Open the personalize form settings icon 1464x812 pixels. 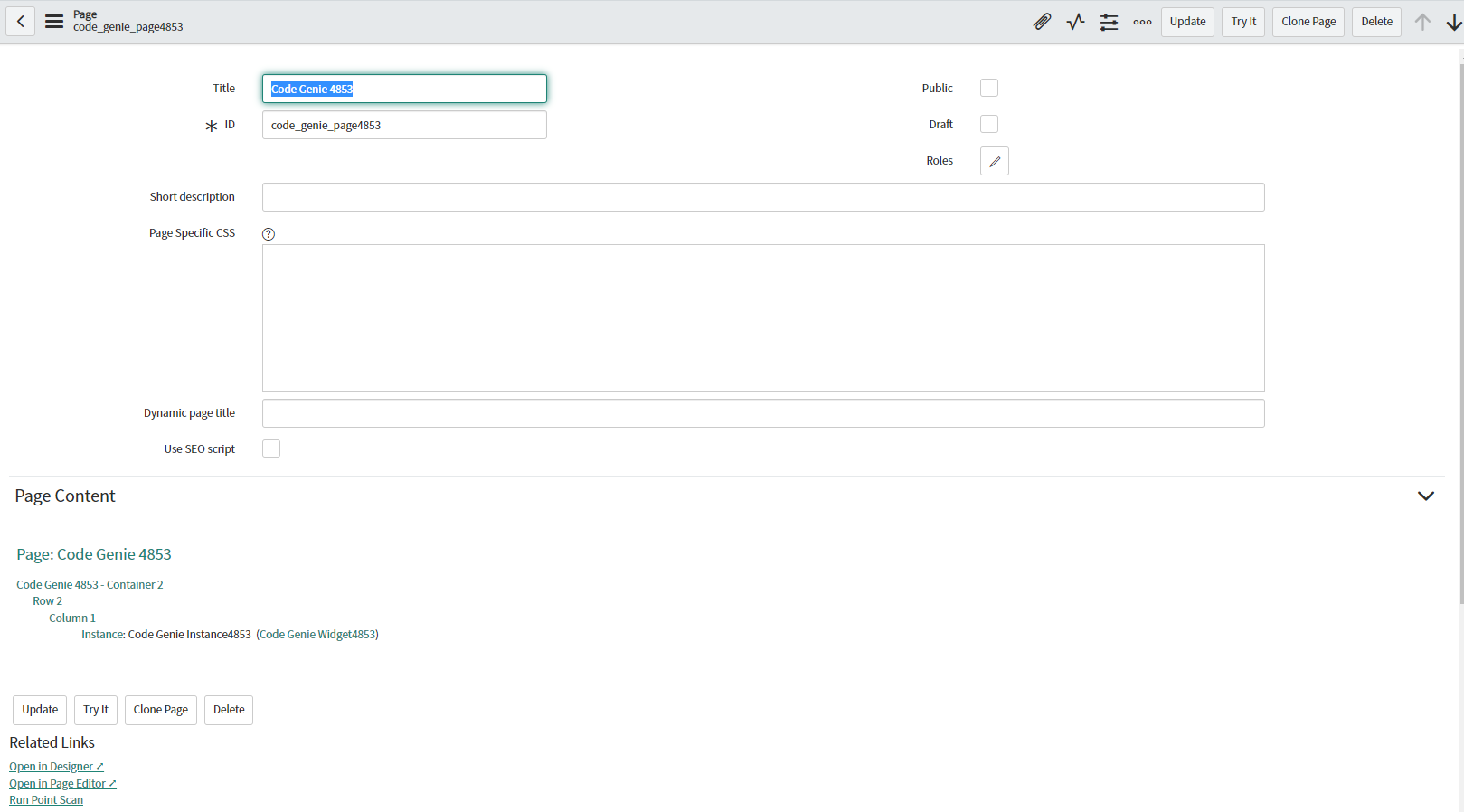pyautogui.click(x=1109, y=22)
